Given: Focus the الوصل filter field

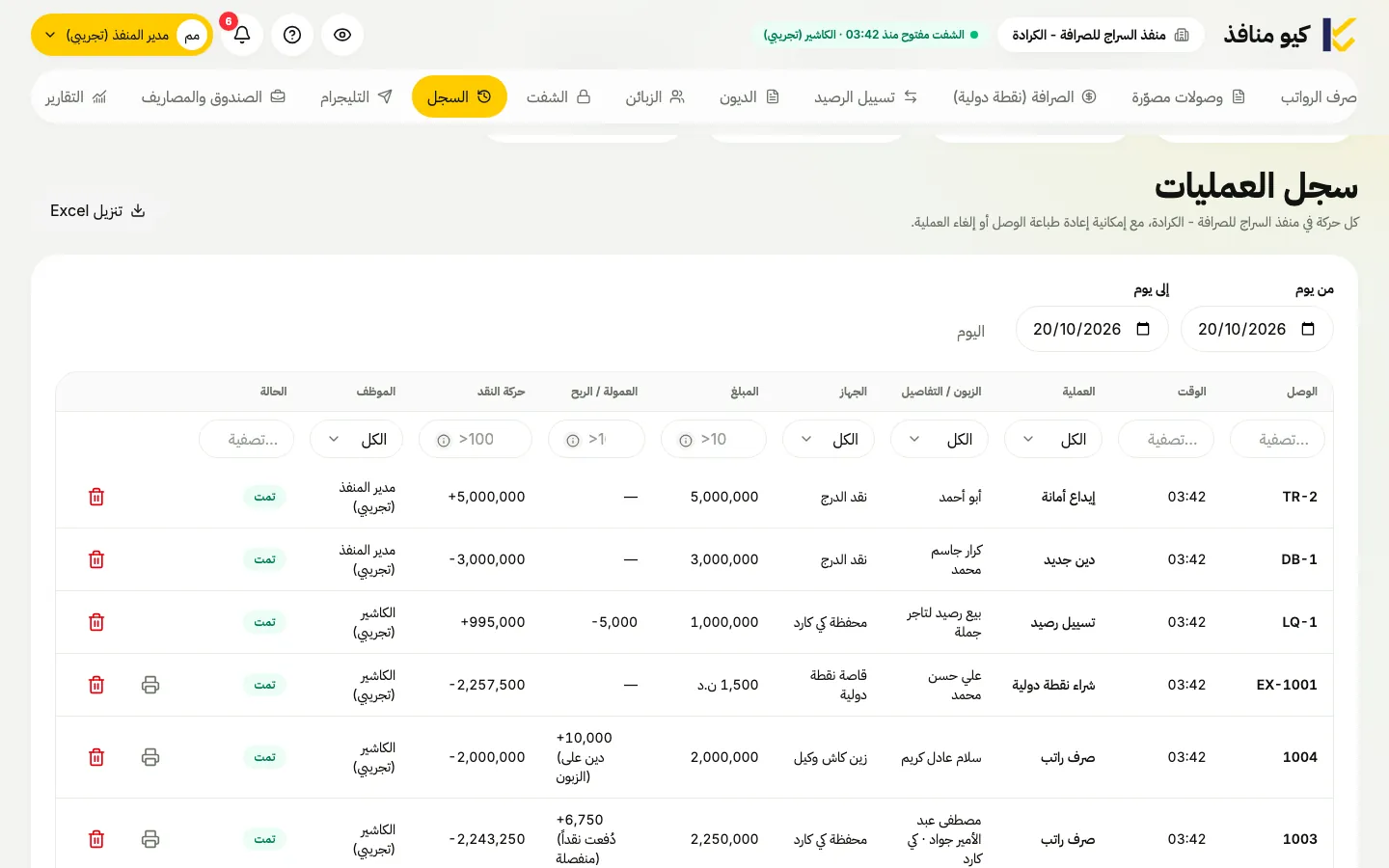Looking at the screenshot, I should coord(1277,439).
